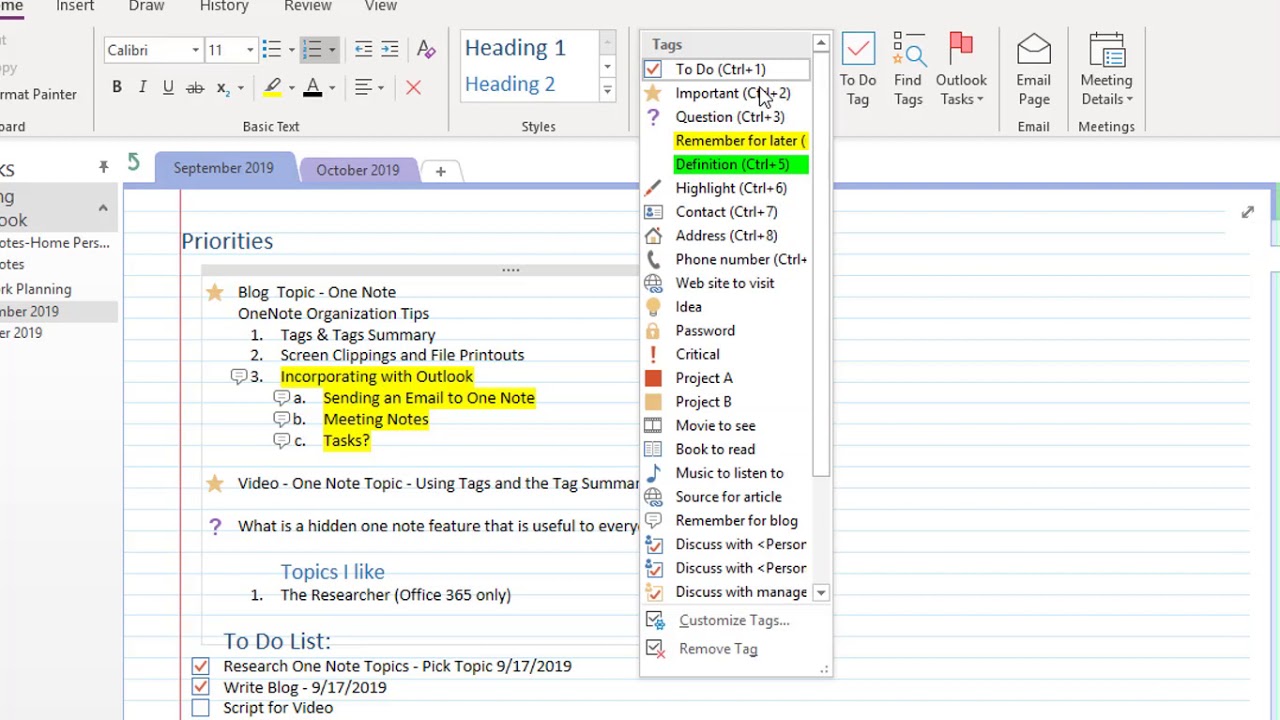Image resolution: width=1280 pixels, height=720 pixels.
Task: Open the font size dropdown
Action: [x=250, y=50]
